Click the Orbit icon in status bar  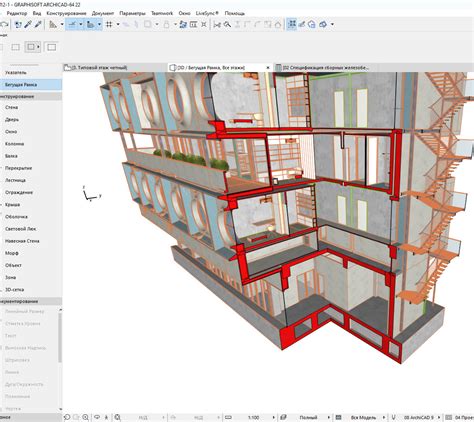pos(97,417)
